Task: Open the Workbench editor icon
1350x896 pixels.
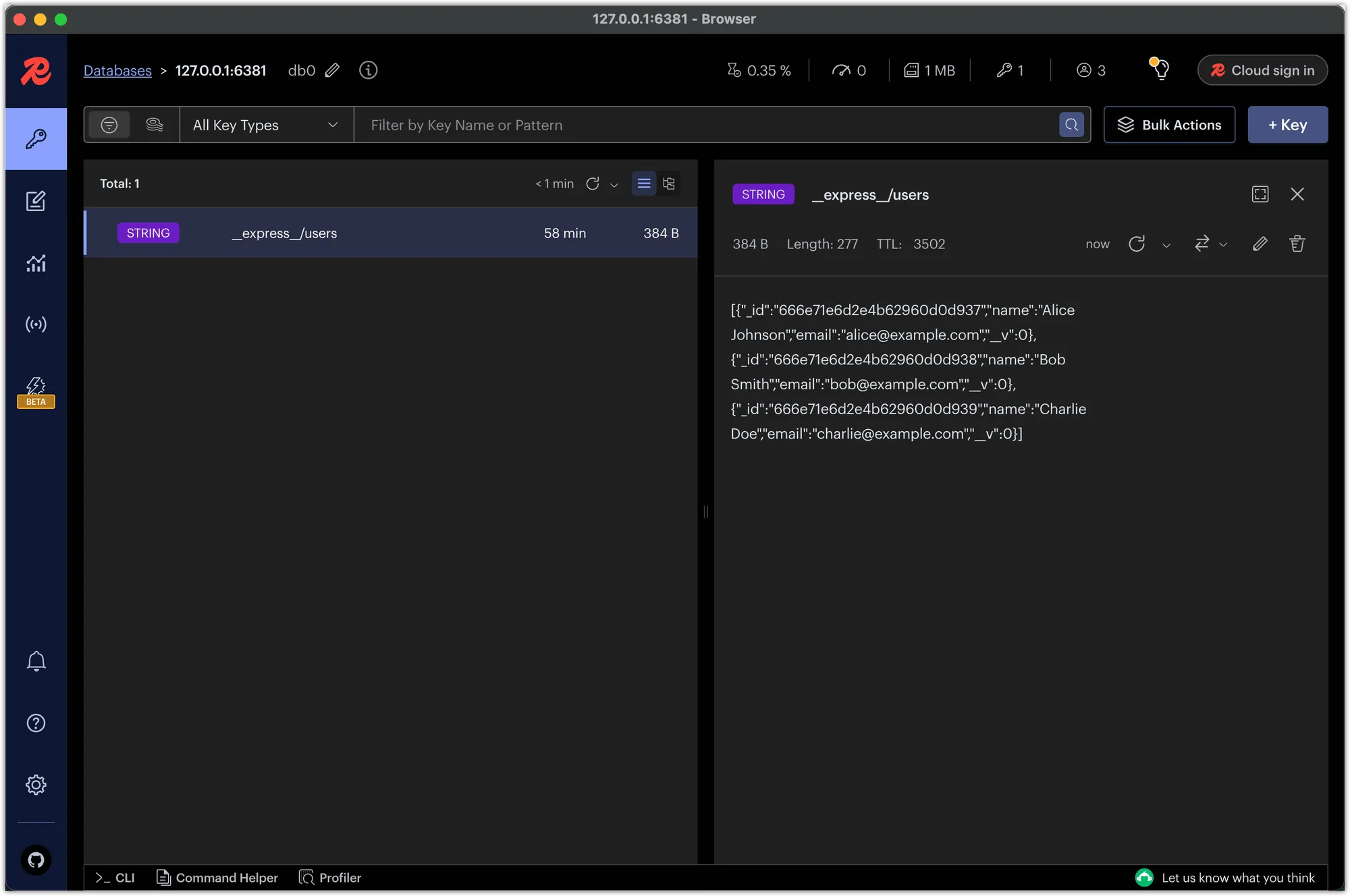Action: [36, 201]
